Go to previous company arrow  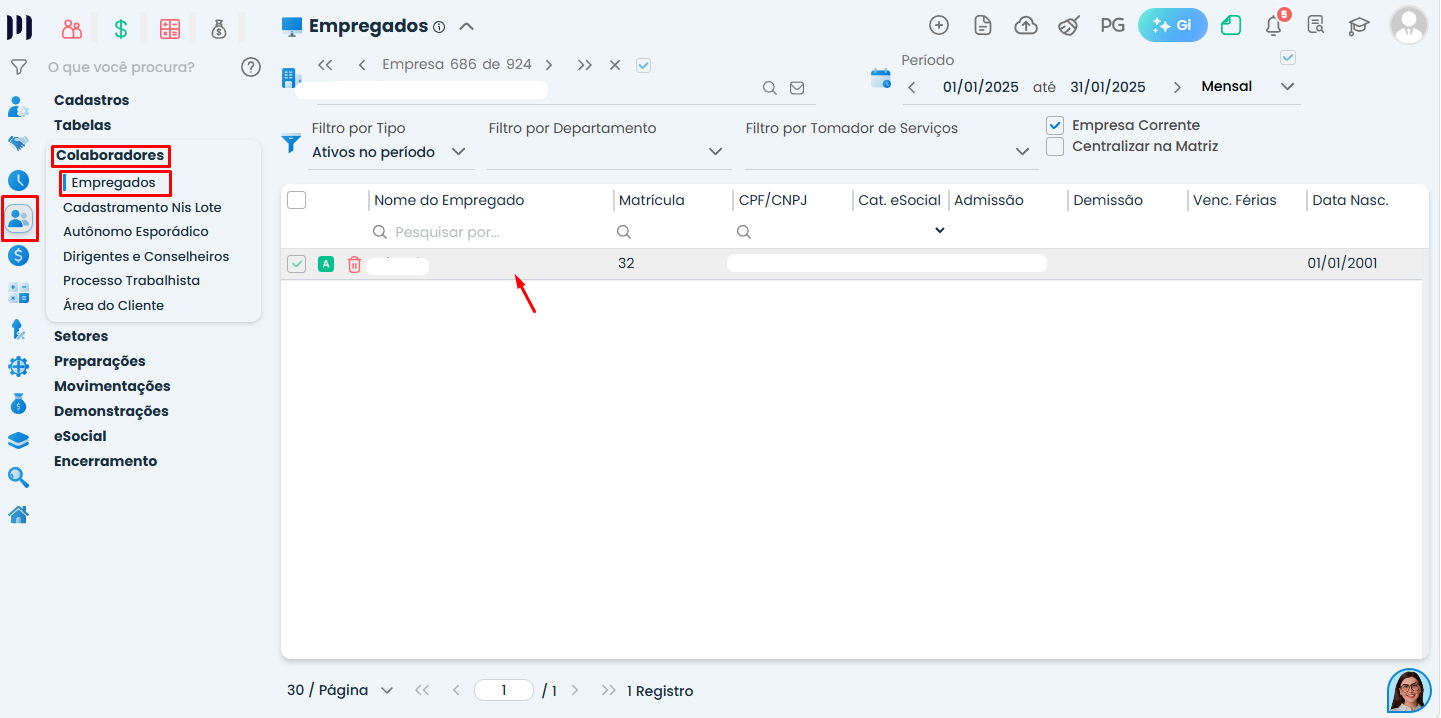coord(361,65)
